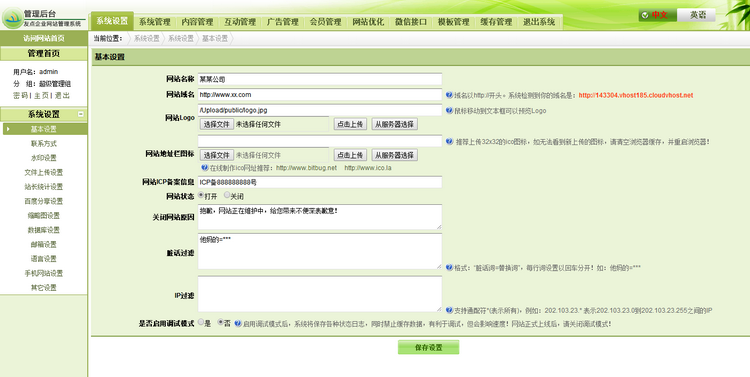Click 选择文件 for the website Logo
This screenshot has width=750, height=377.
(217, 124)
